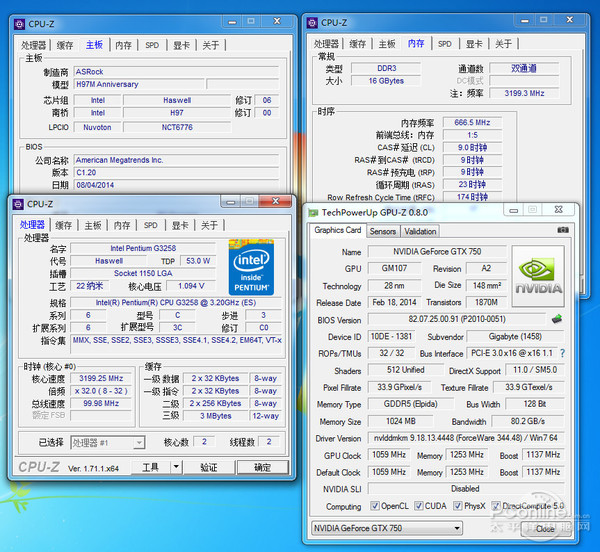Select 缓存 tab in memory CPU-Z window
Image resolution: width=600 pixels, height=552 pixels.
coord(358,44)
